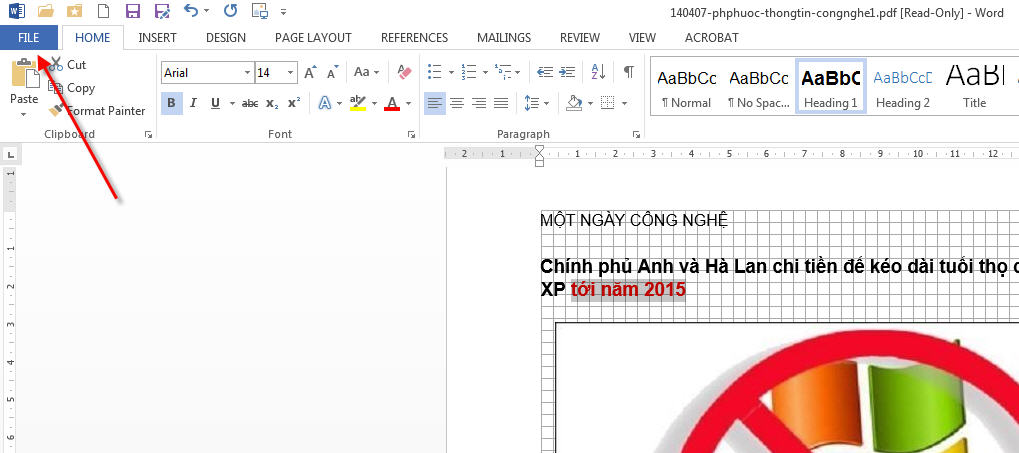Click the Center align icon
This screenshot has width=1019, height=453.
tap(457, 103)
